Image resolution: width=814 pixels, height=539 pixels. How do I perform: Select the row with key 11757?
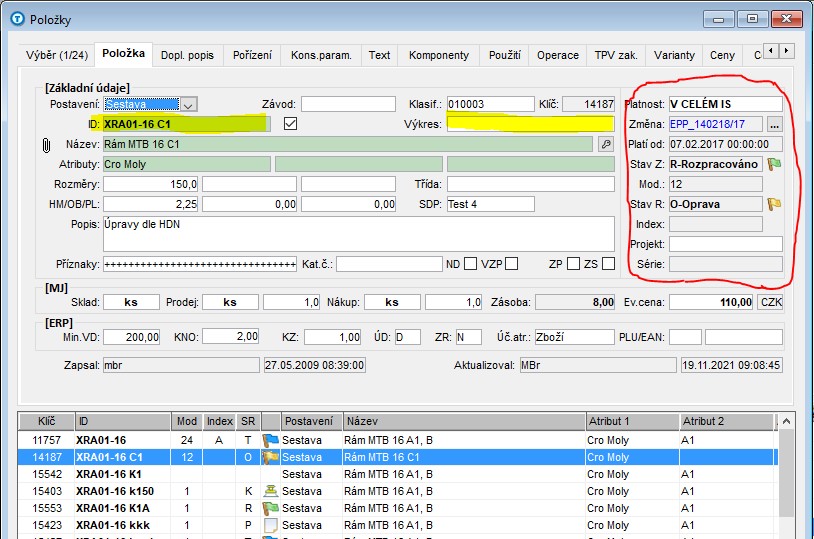pyautogui.click(x=398, y=440)
